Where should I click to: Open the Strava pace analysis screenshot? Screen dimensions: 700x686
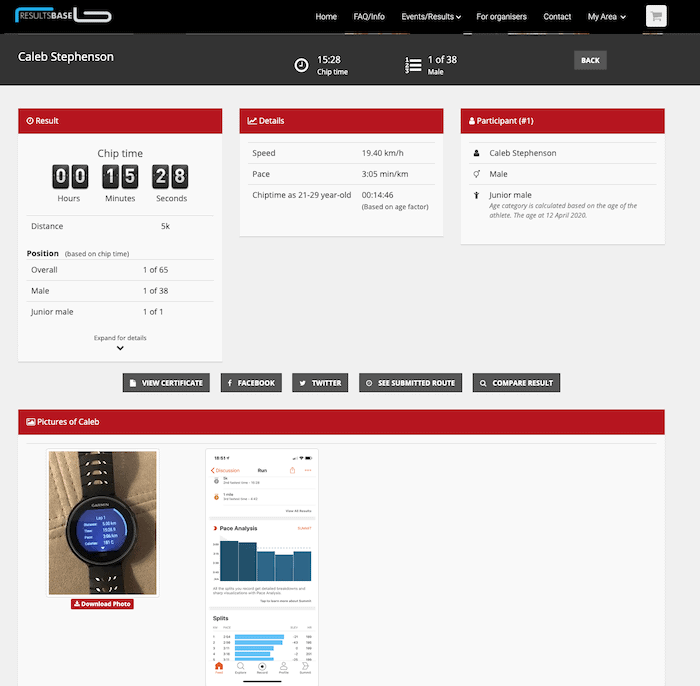pyautogui.click(x=262, y=567)
